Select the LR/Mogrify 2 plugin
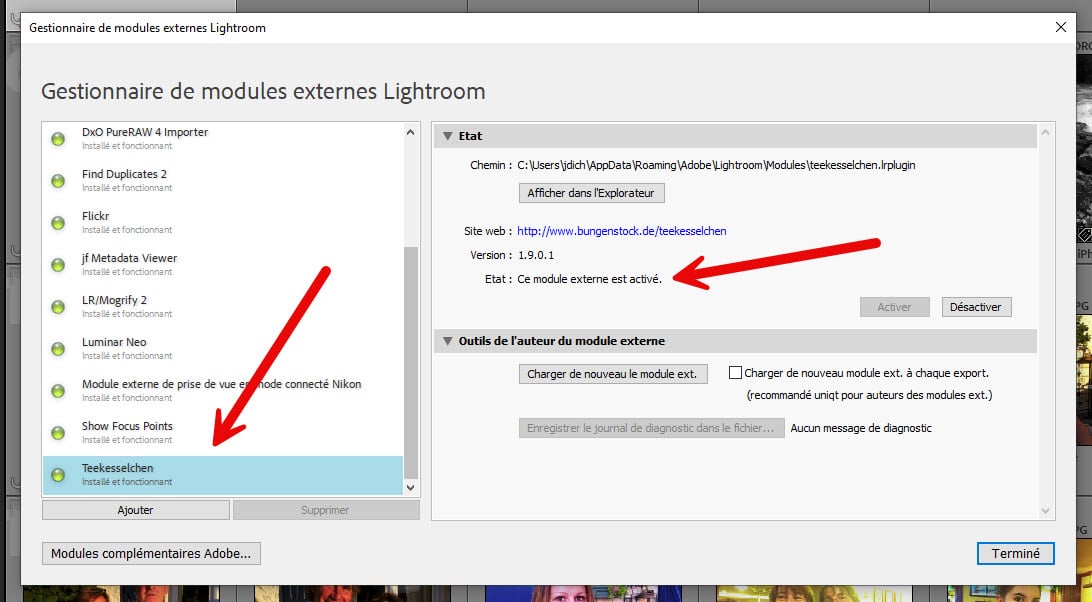Viewport: 1092px width, 602px height. [223, 307]
